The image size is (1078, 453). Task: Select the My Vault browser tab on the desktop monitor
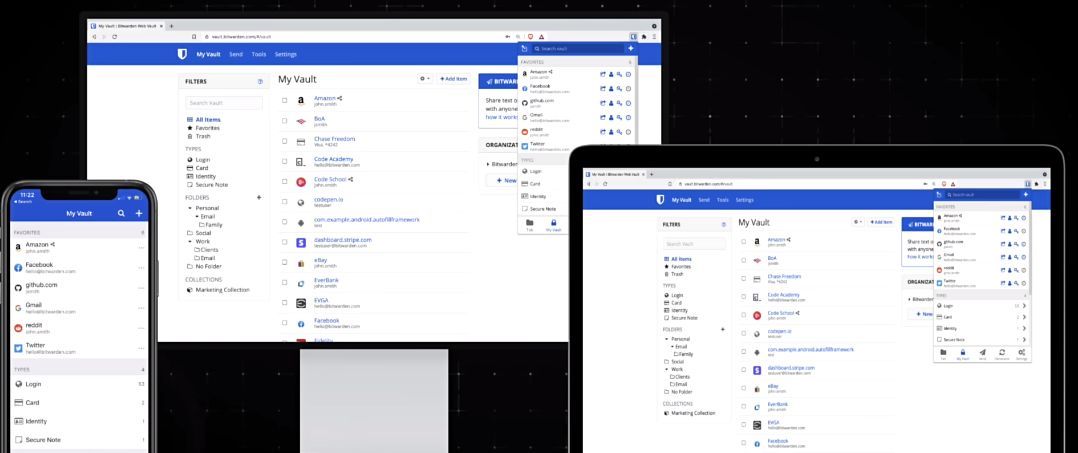tap(127, 26)
